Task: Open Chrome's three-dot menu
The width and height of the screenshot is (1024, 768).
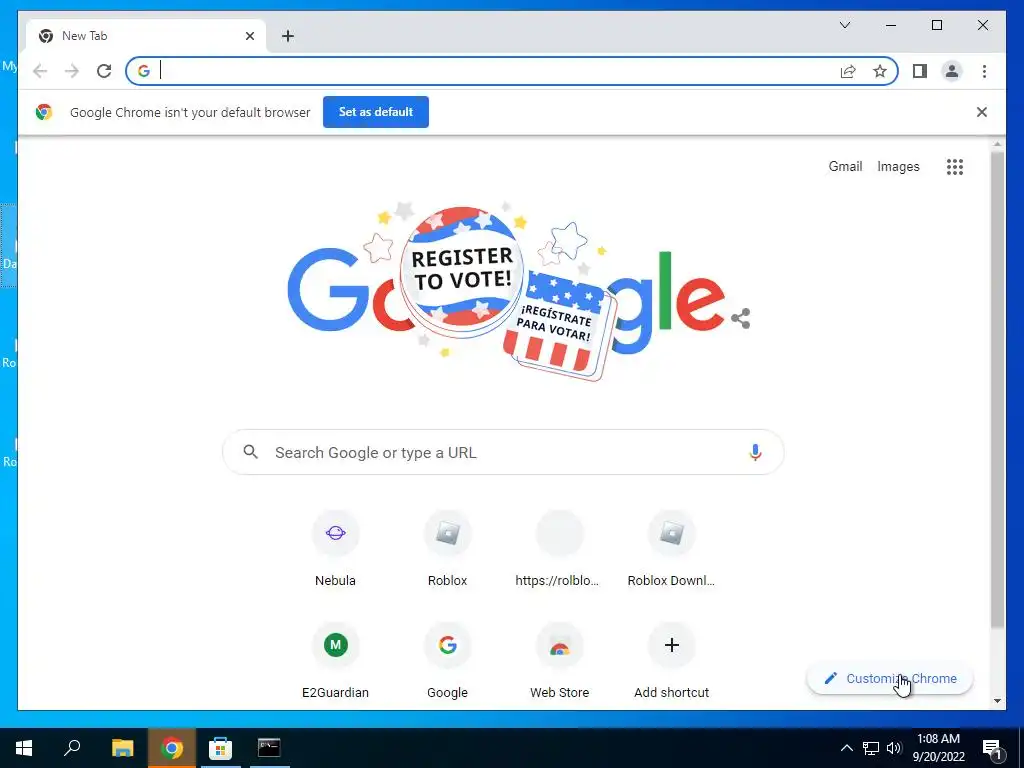Action: (984, 71)
